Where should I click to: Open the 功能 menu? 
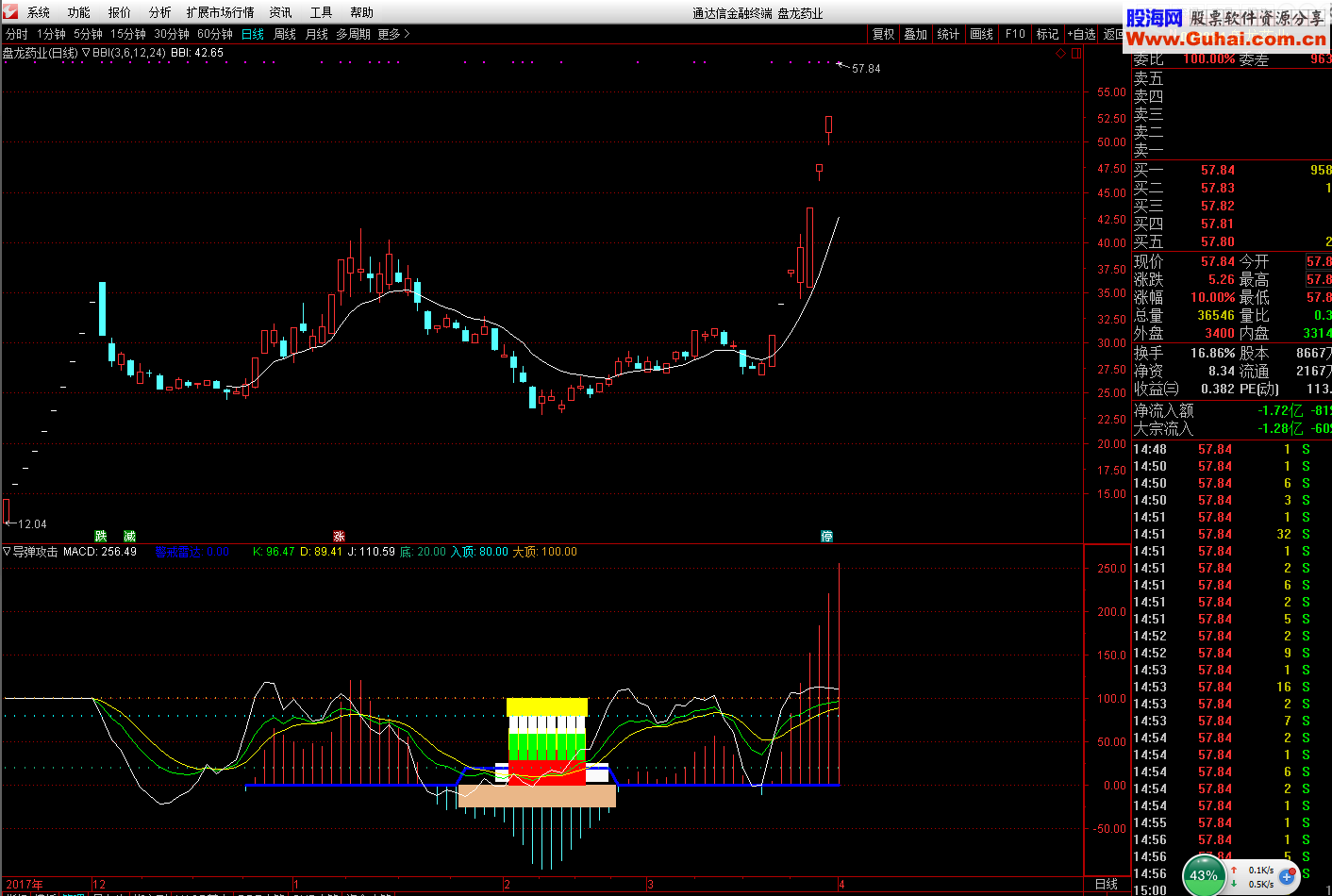[79, 12]
